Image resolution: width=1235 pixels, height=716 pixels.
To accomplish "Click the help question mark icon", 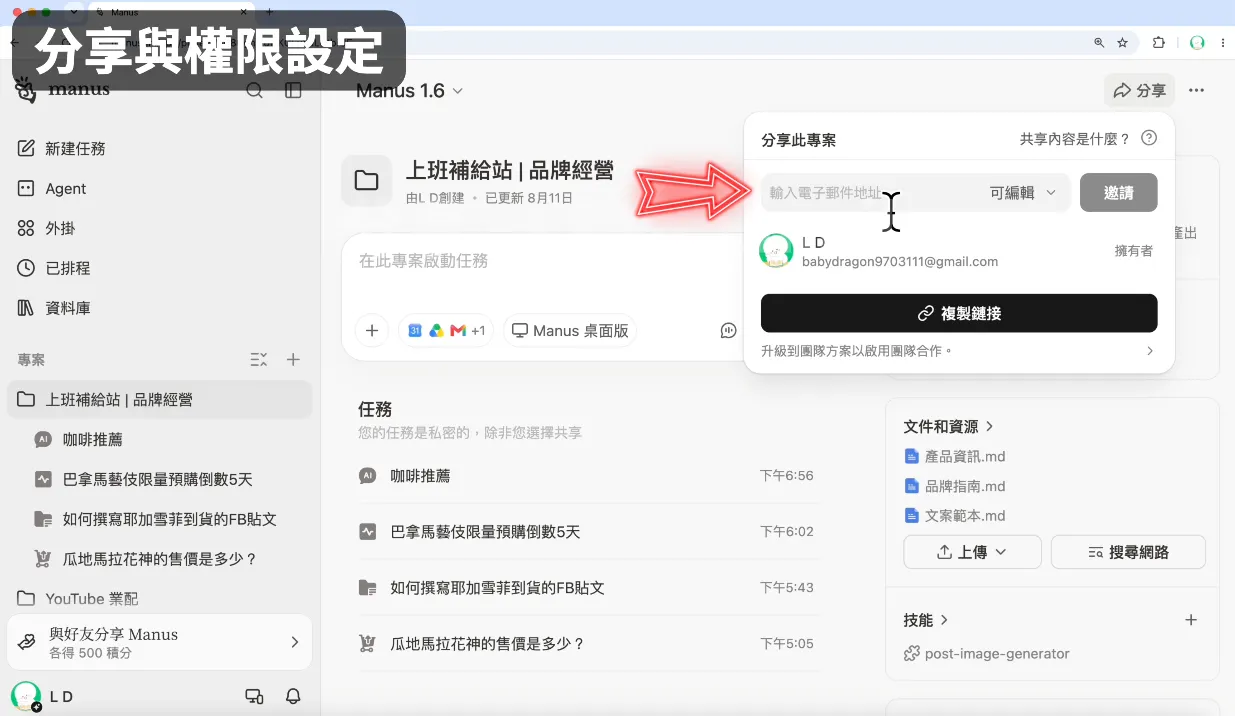I will (1149, 138).
